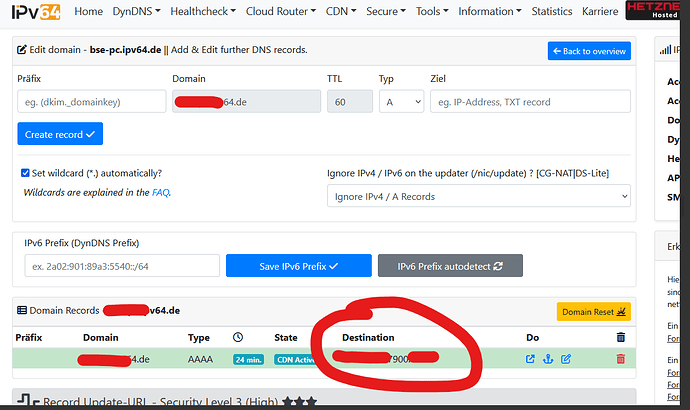Delete the AAAA record with the trash icon
The width and height of the screenshot is (690, 410).
(x=621, y=359)
